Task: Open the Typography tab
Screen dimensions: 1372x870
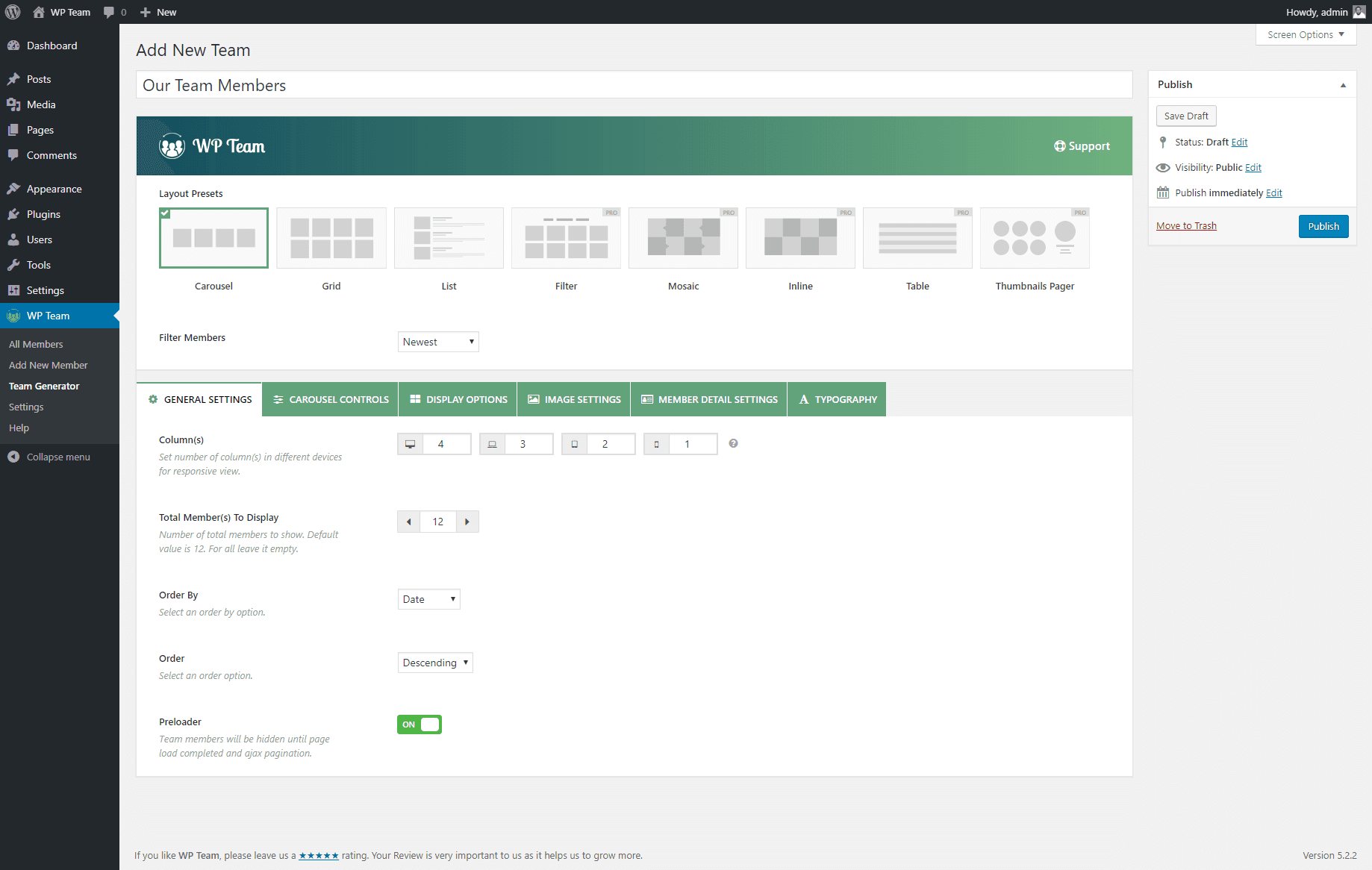Action: (837, 399)
